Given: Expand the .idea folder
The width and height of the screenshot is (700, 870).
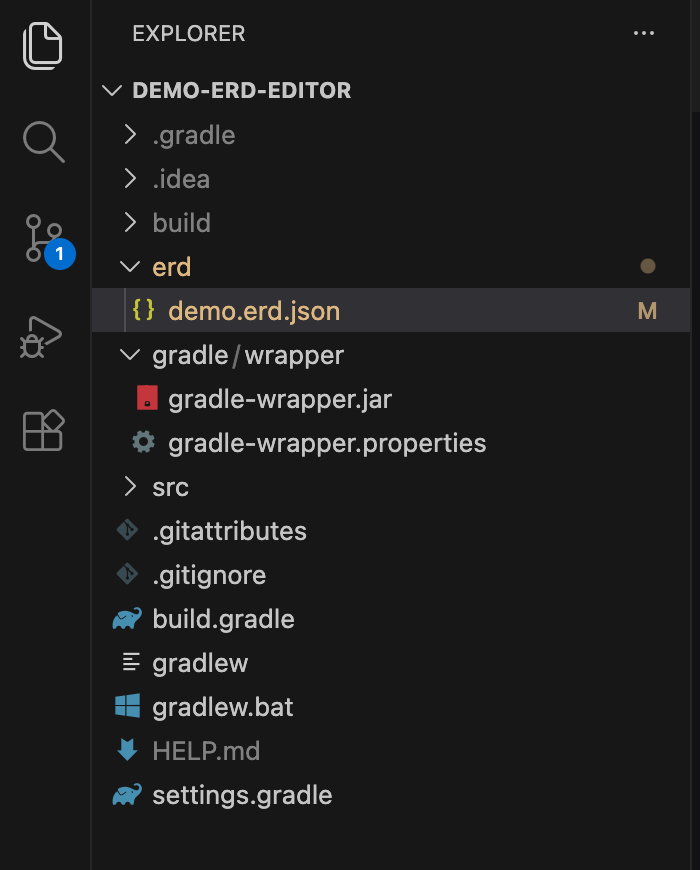Looking at the screenshot, I should 129,179.
